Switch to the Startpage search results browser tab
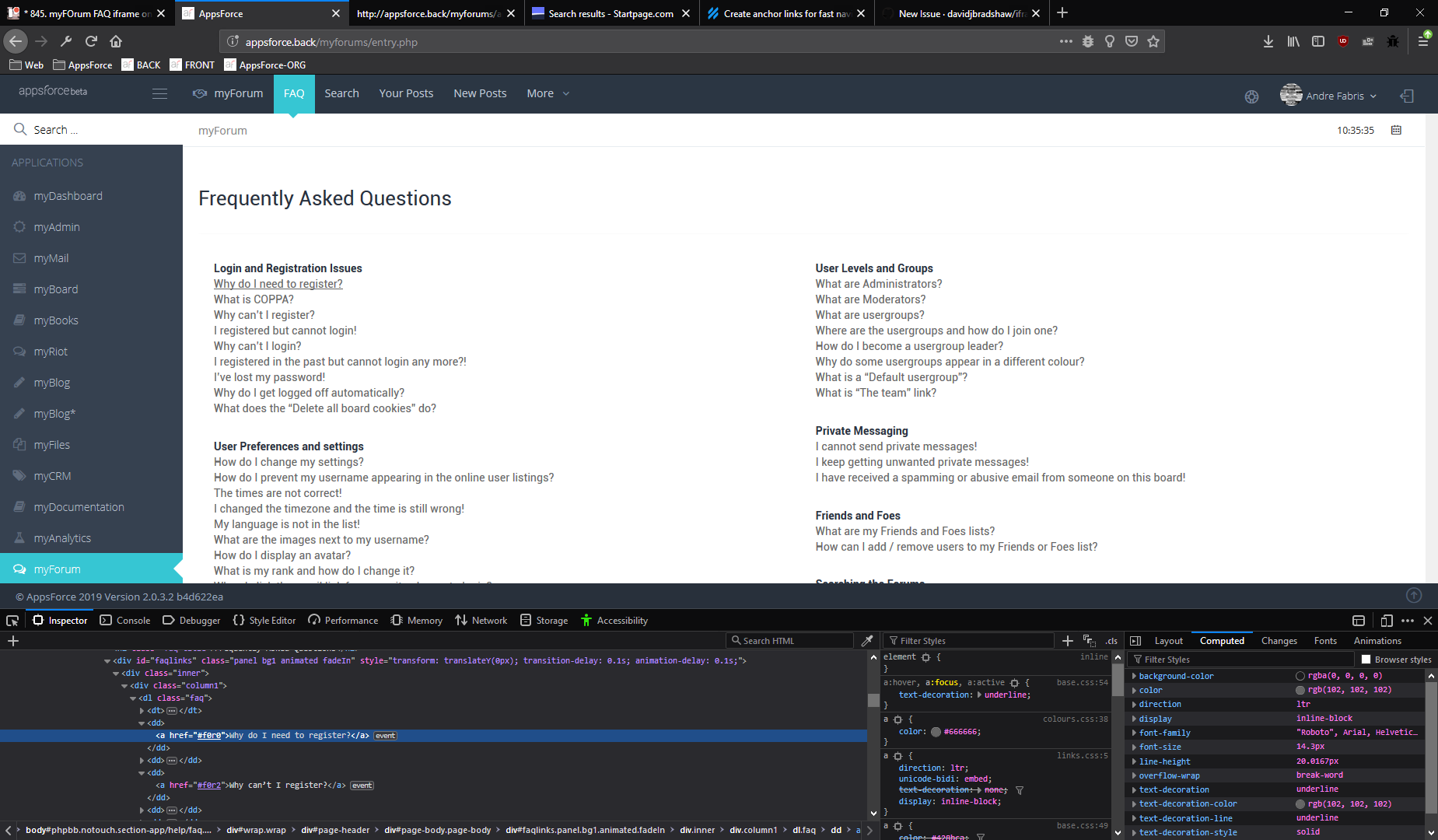Screen dimensions: 1438x840 (x=611, y=14)
